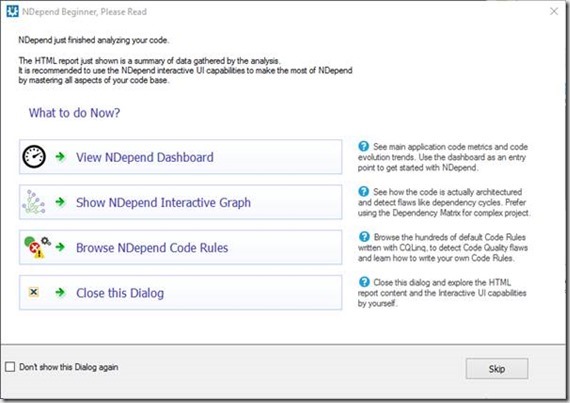Choose Browse NDepend Code Rules
Image resolution: width=570 pixels, height=403 pixels.
(x=180, y=247)
